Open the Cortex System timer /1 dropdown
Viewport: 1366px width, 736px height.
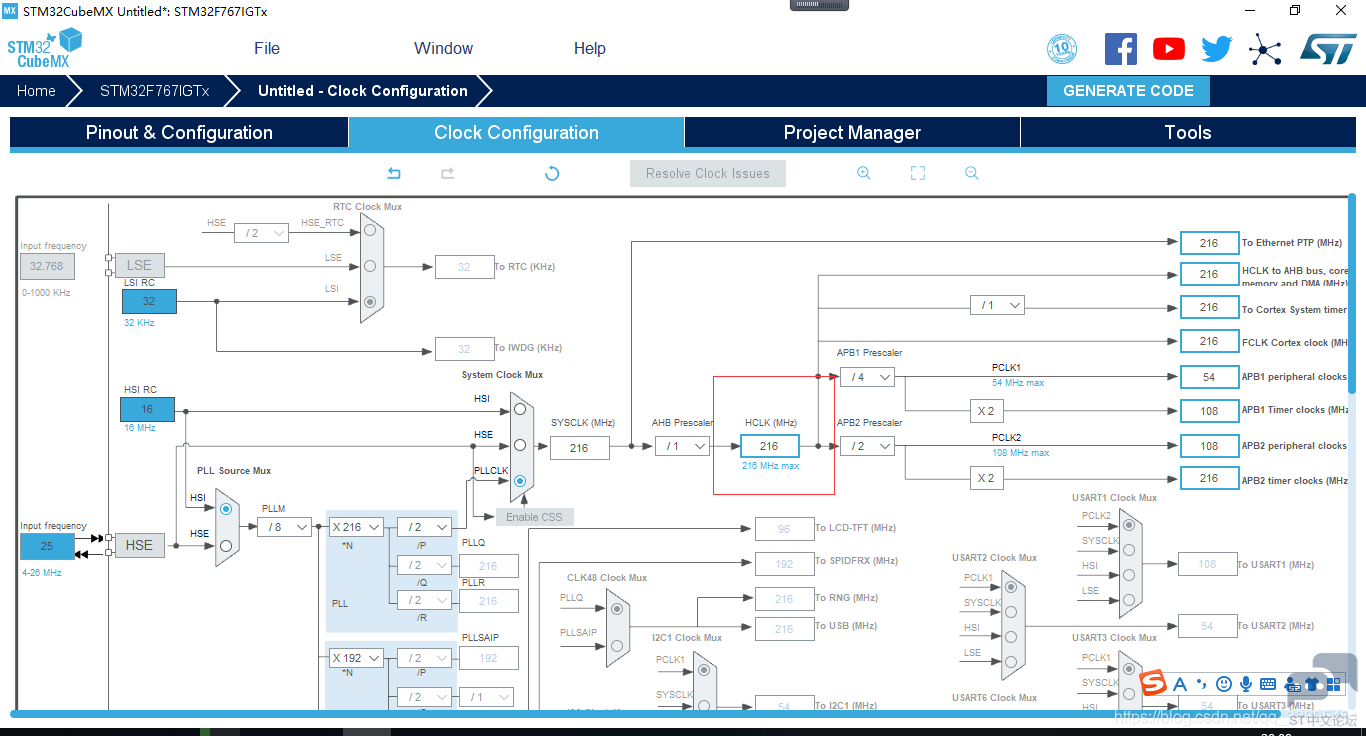998,305
